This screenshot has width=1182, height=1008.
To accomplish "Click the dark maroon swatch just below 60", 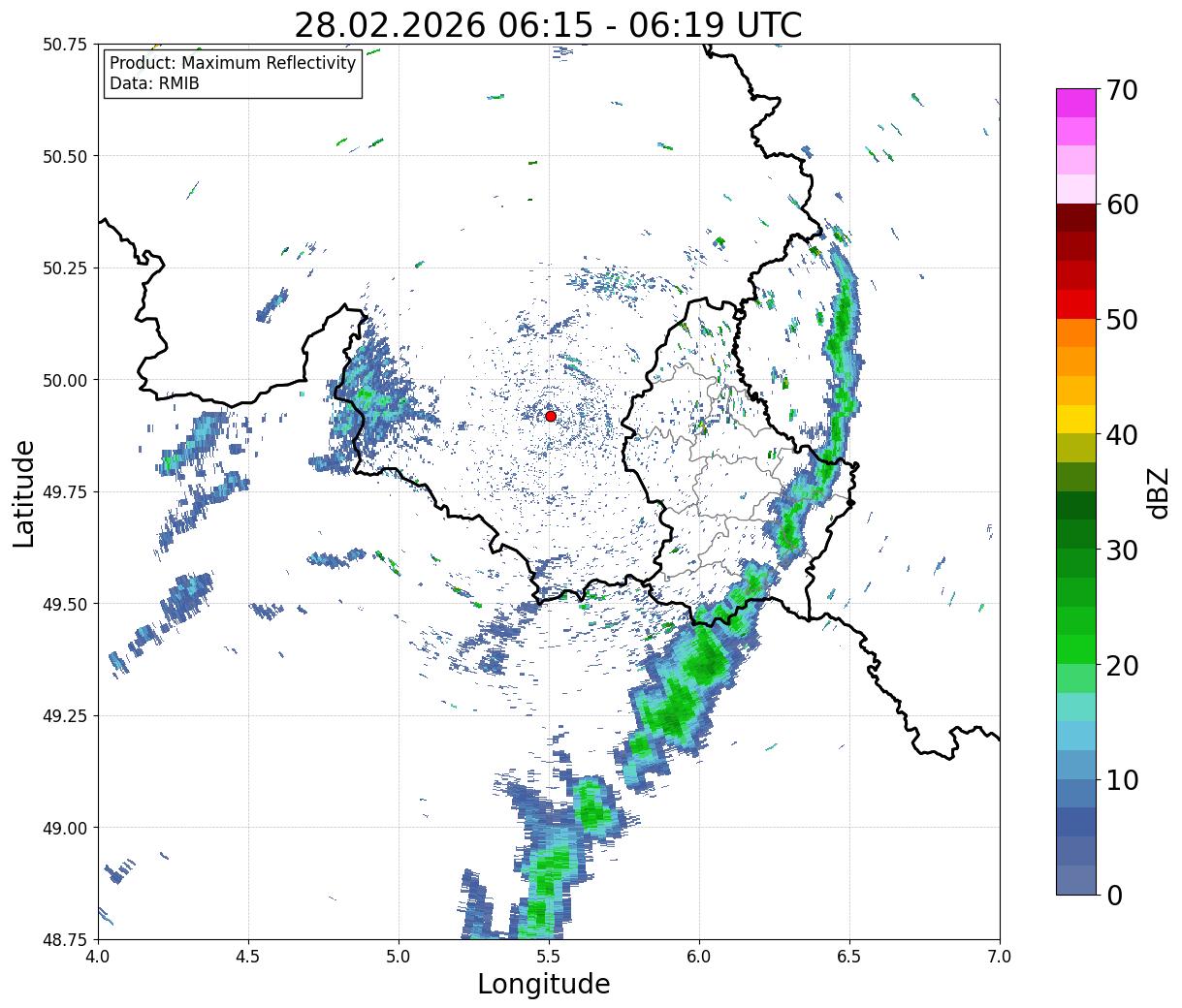I will 1076,218.
